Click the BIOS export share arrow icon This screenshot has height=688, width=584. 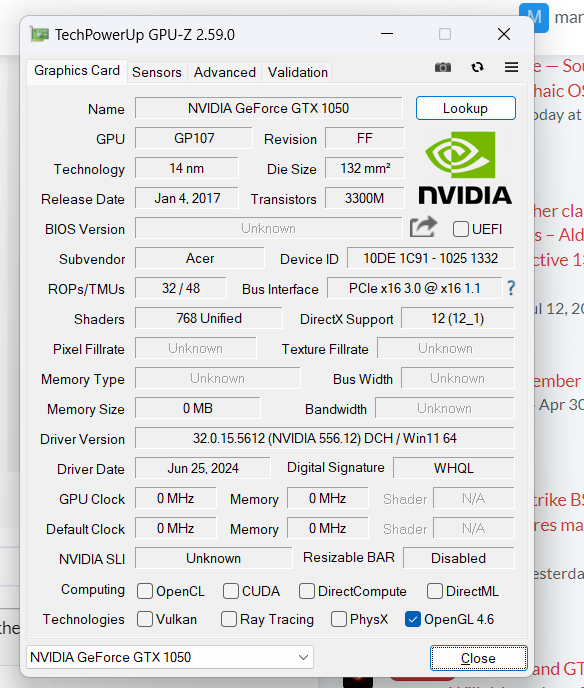(423, 227)
